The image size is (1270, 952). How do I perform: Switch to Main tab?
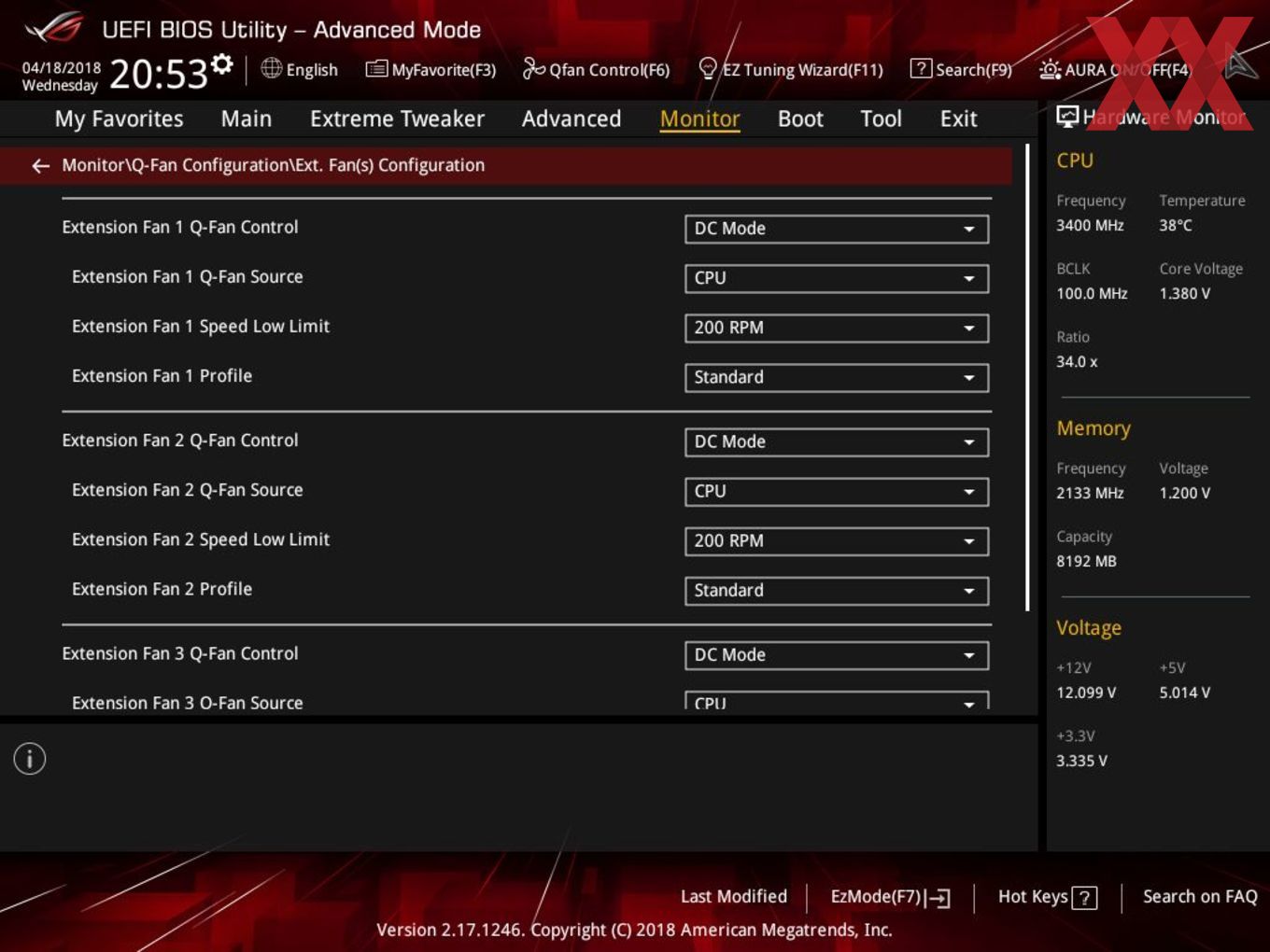coord(247,119)
